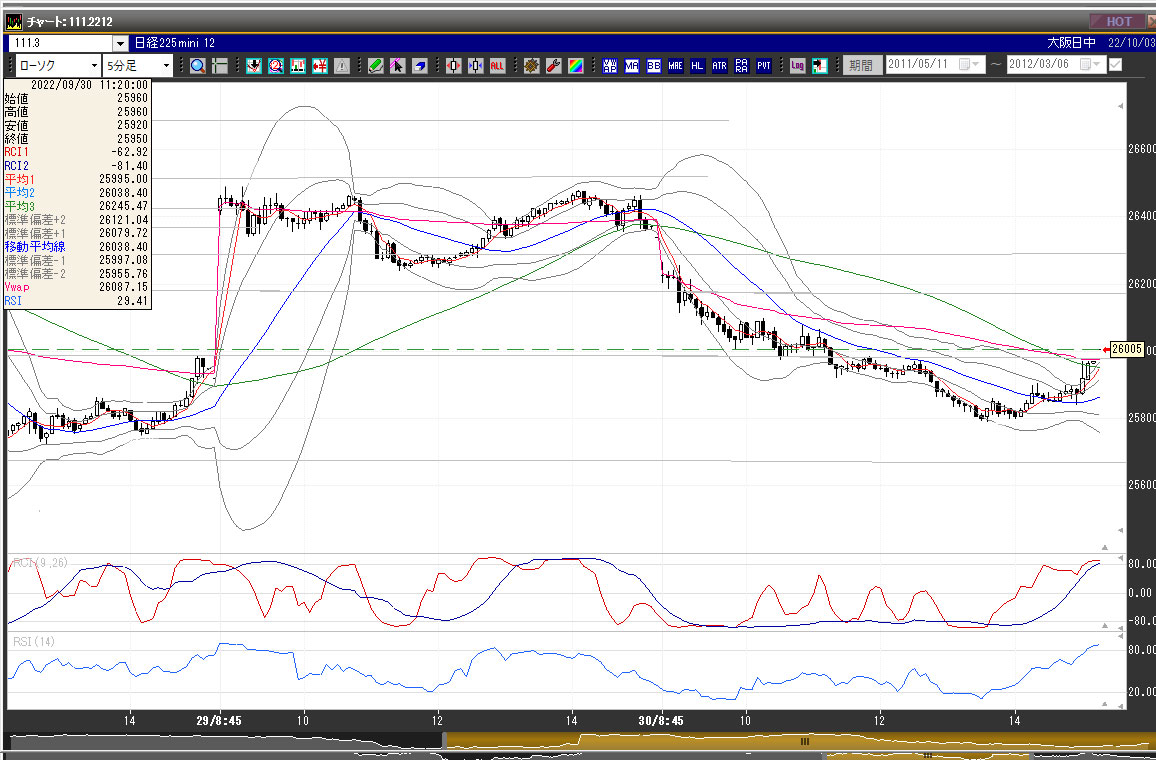The height and width of the screenshot is (760, 1156).
Task: Click the magnifier with number 2 icon
Action: point(276,66)
